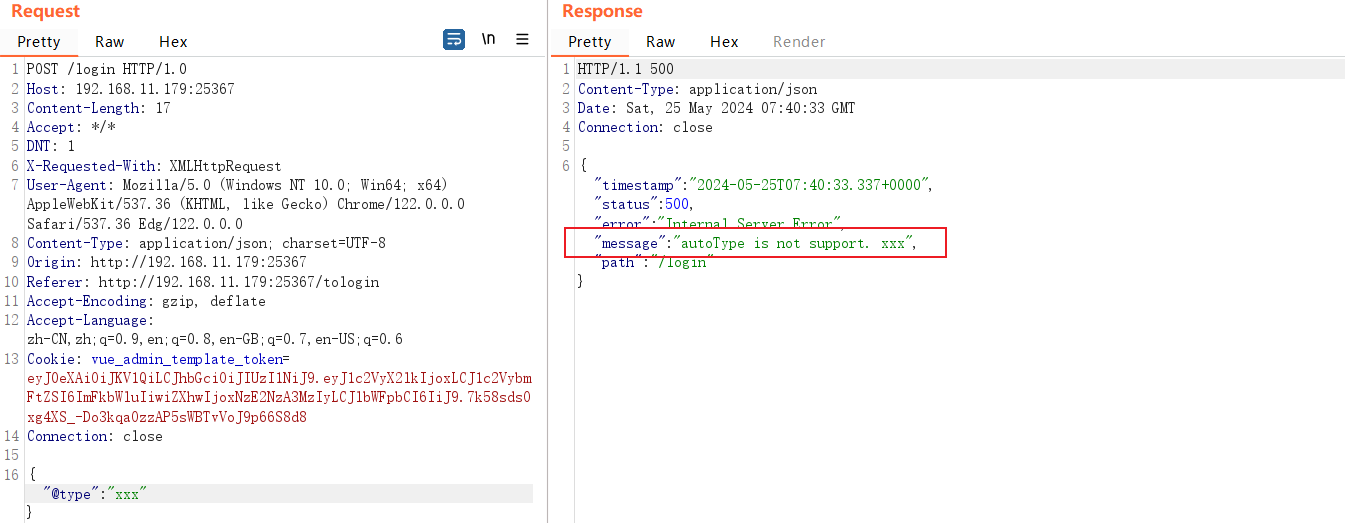
Task: Toggle the word wrap icon in Request
Action: [x=454, y=40]
